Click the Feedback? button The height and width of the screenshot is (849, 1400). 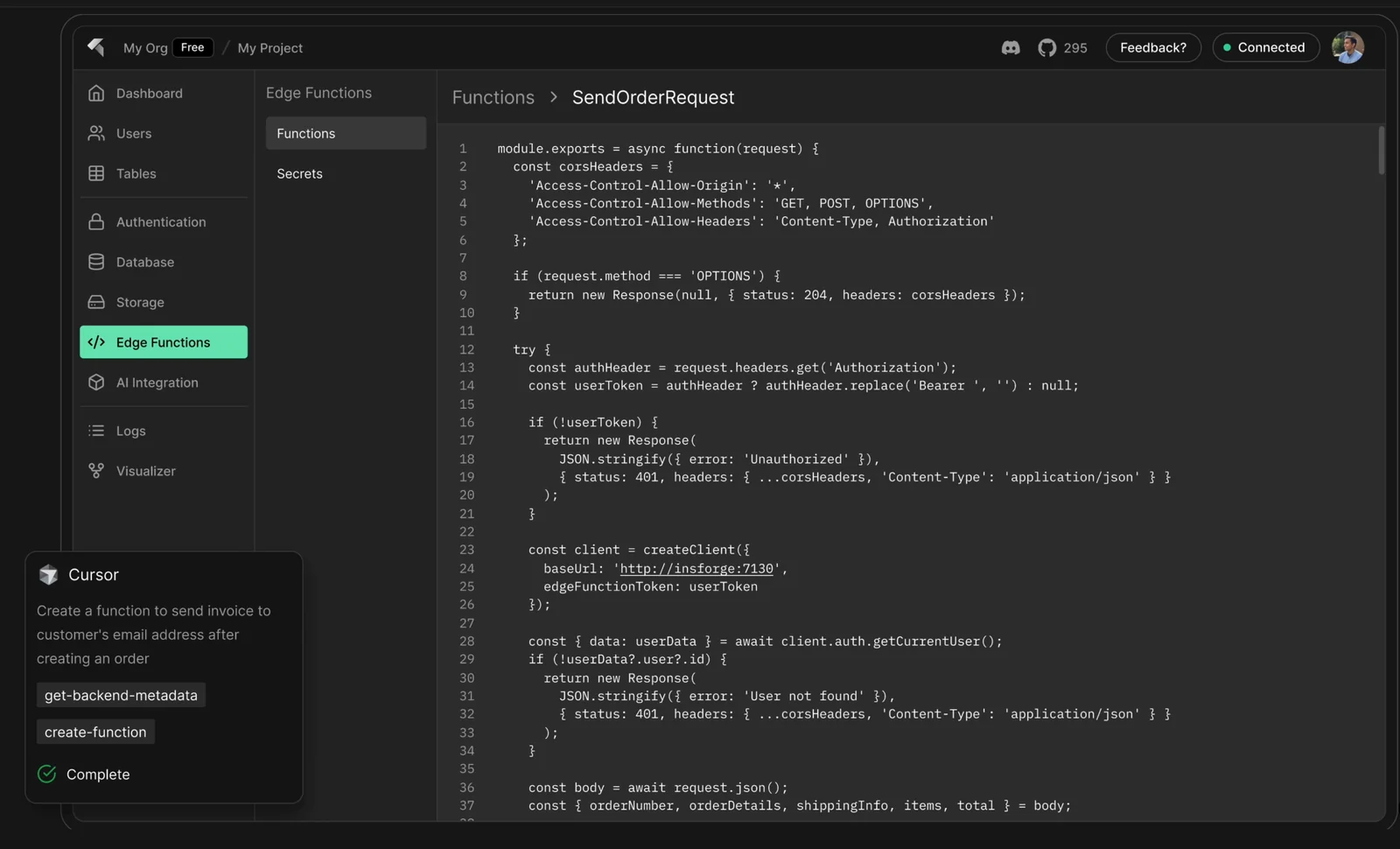[x=1152, y=48]
